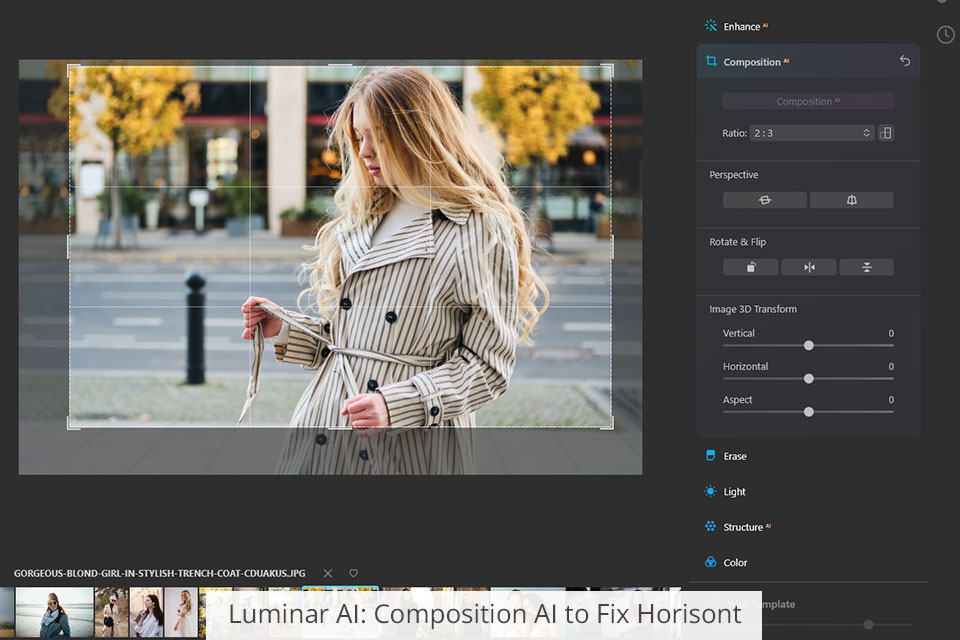960x640 pixels.
Task: Open the Ratio 2:3 dropdown
Action: [811, 133]
